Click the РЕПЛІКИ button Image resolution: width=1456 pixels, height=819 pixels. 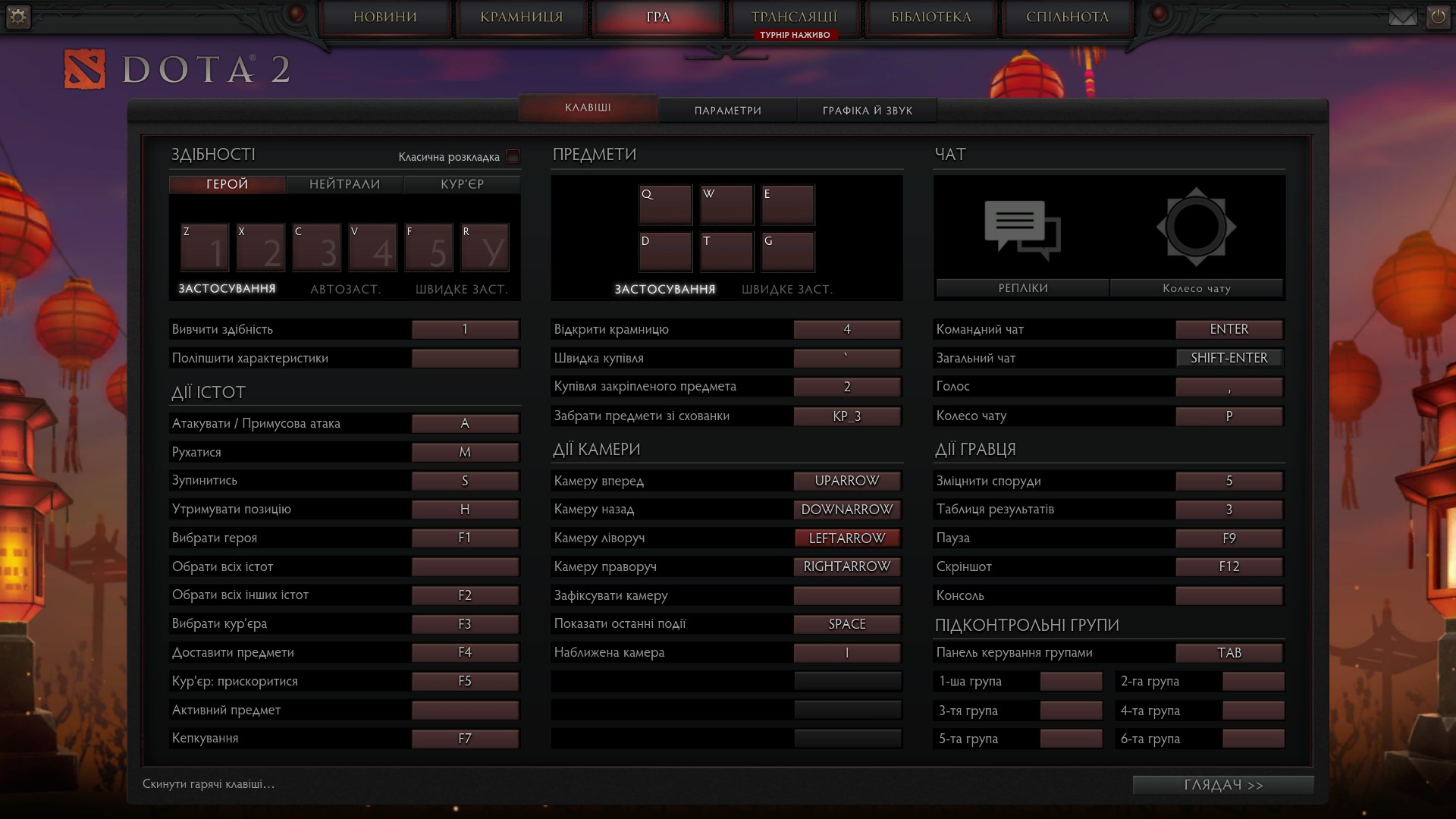point(1023,288)
